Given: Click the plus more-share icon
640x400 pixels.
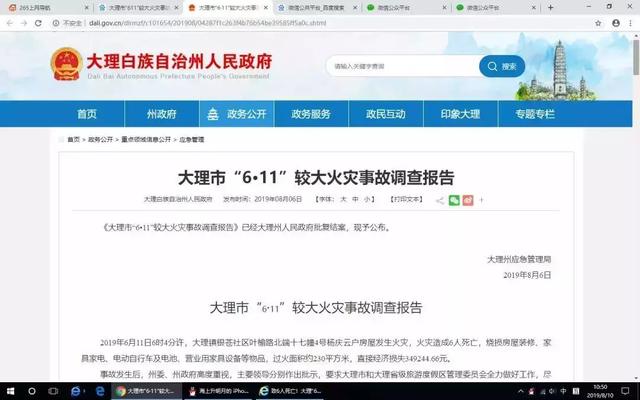Looking at the screenshot, I should point(481,200).
